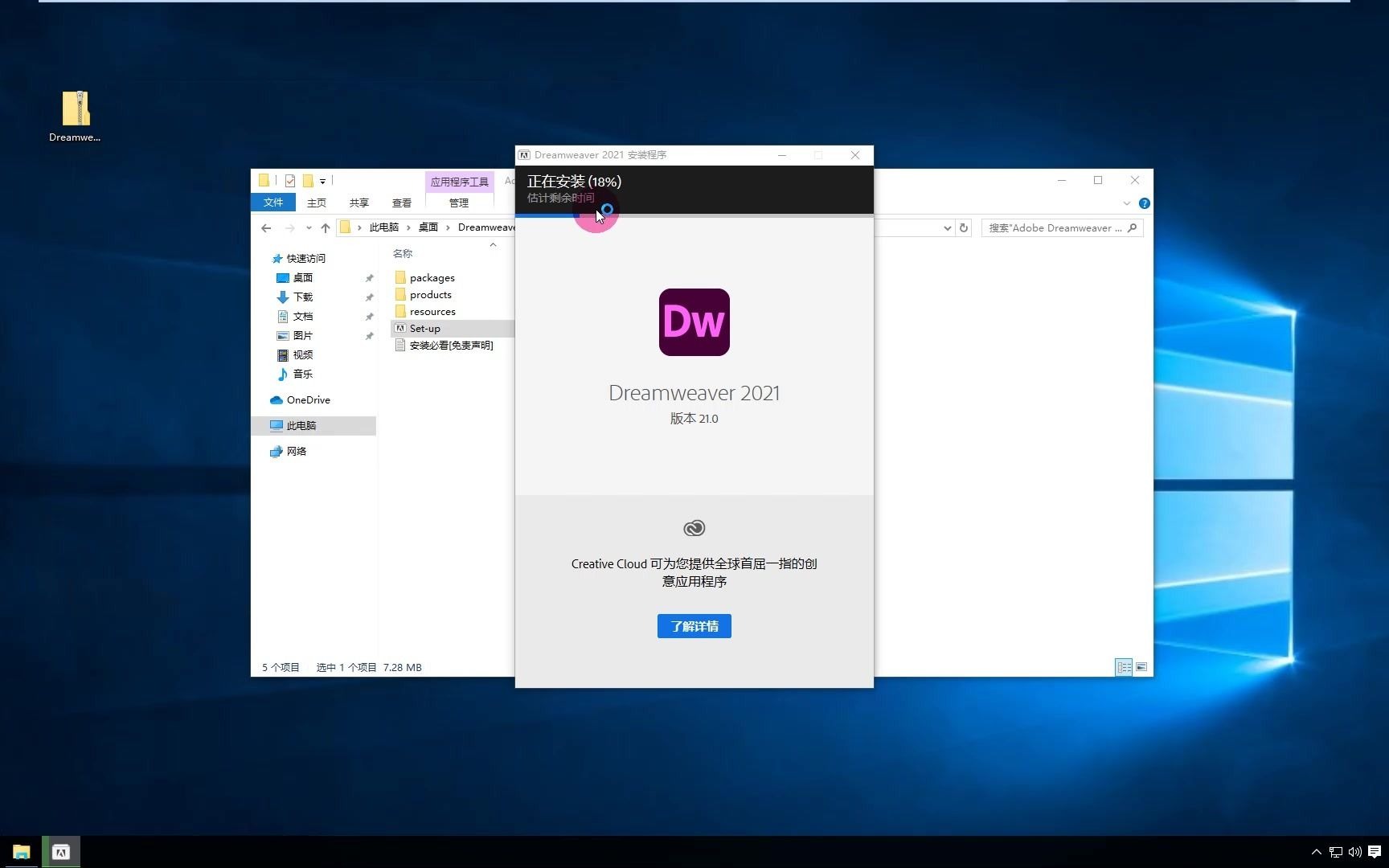Select 视频 in navigation pane
Image resolution: width=1389 pixels, height=868 pixels.
coord(302,354)
